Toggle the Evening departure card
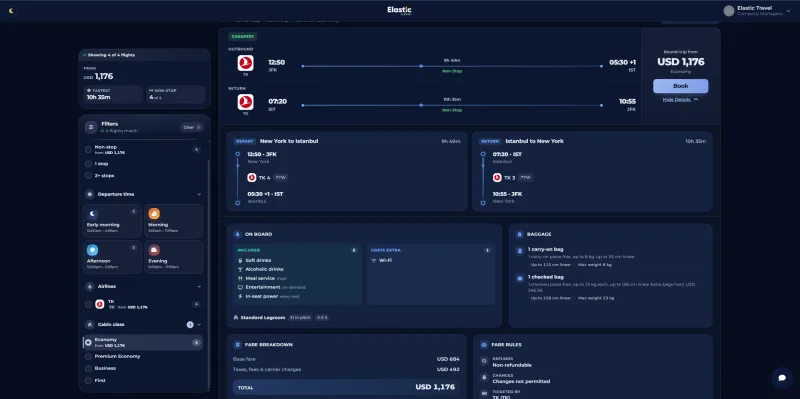 click(173, 257)
